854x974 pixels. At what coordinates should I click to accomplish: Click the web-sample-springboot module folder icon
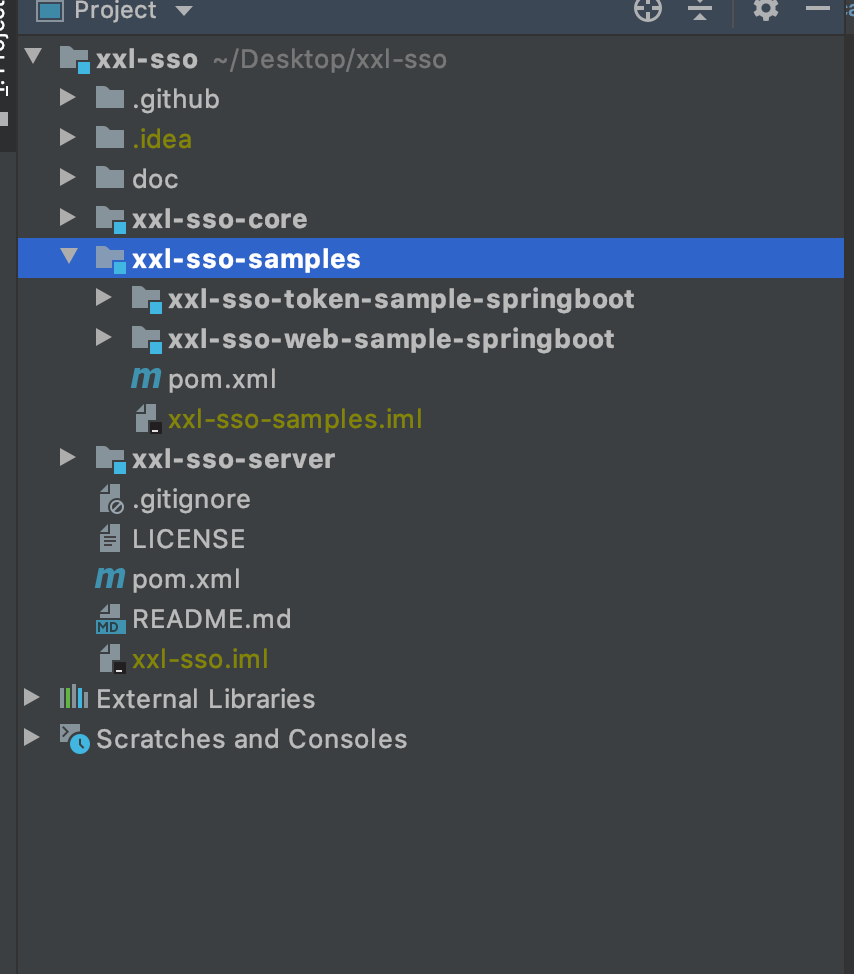147,340
